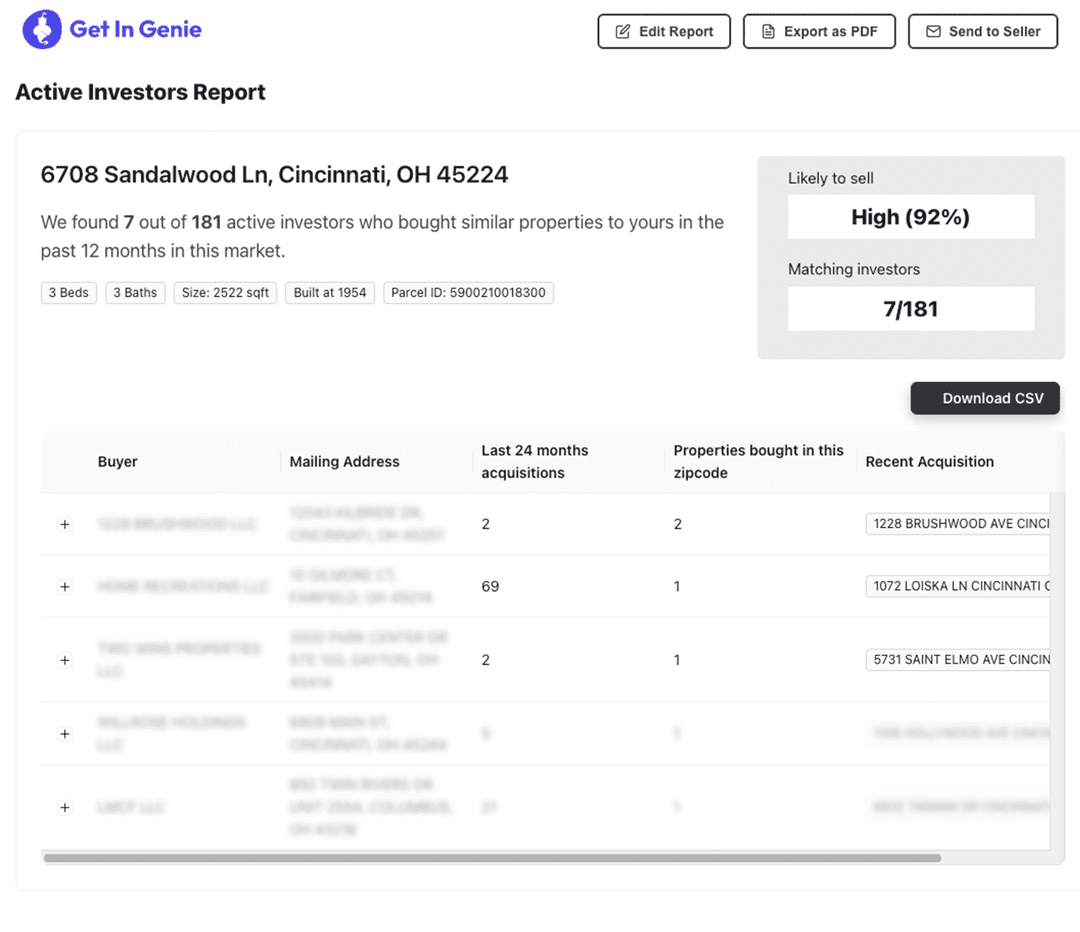1080x932 pixels.
Task: Select the 3 Beds property chip
Action: (x=68, y=292)
